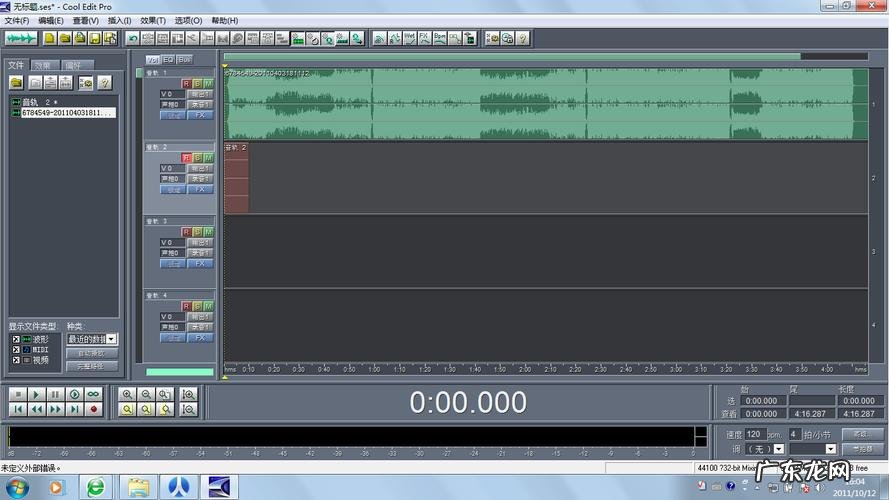Click the help question mark toolbar icon
This screenshot has height=500, width=889.
click(522, 38)
